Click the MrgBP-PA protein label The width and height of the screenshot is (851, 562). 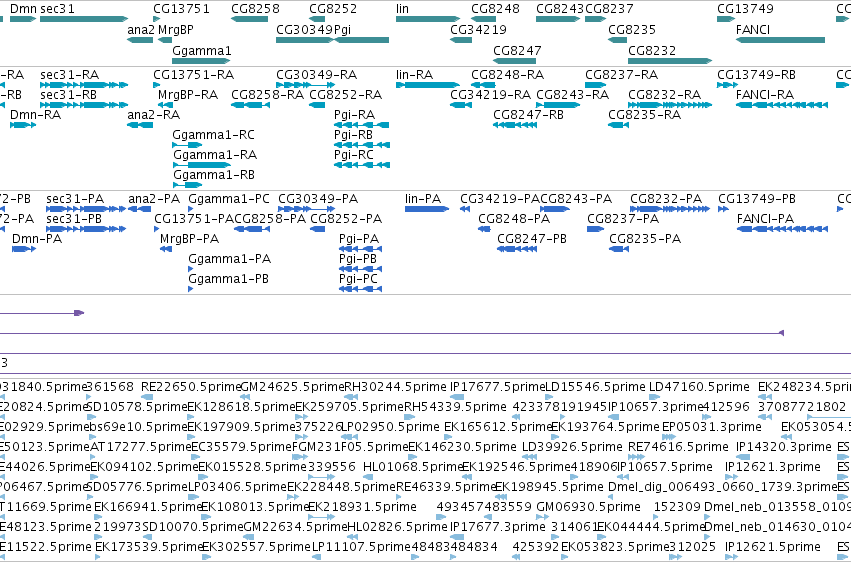click(189, 239)
